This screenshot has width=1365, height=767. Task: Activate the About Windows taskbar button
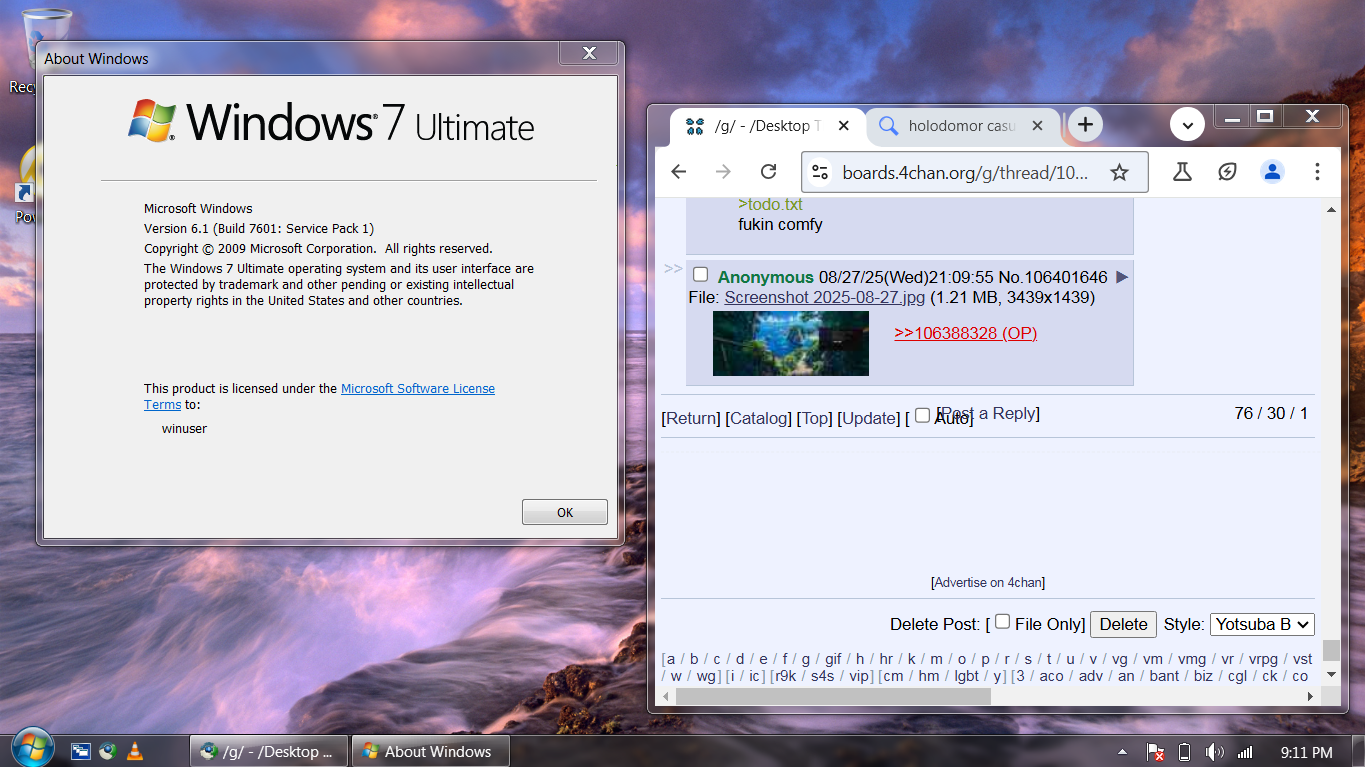point(431,751)
